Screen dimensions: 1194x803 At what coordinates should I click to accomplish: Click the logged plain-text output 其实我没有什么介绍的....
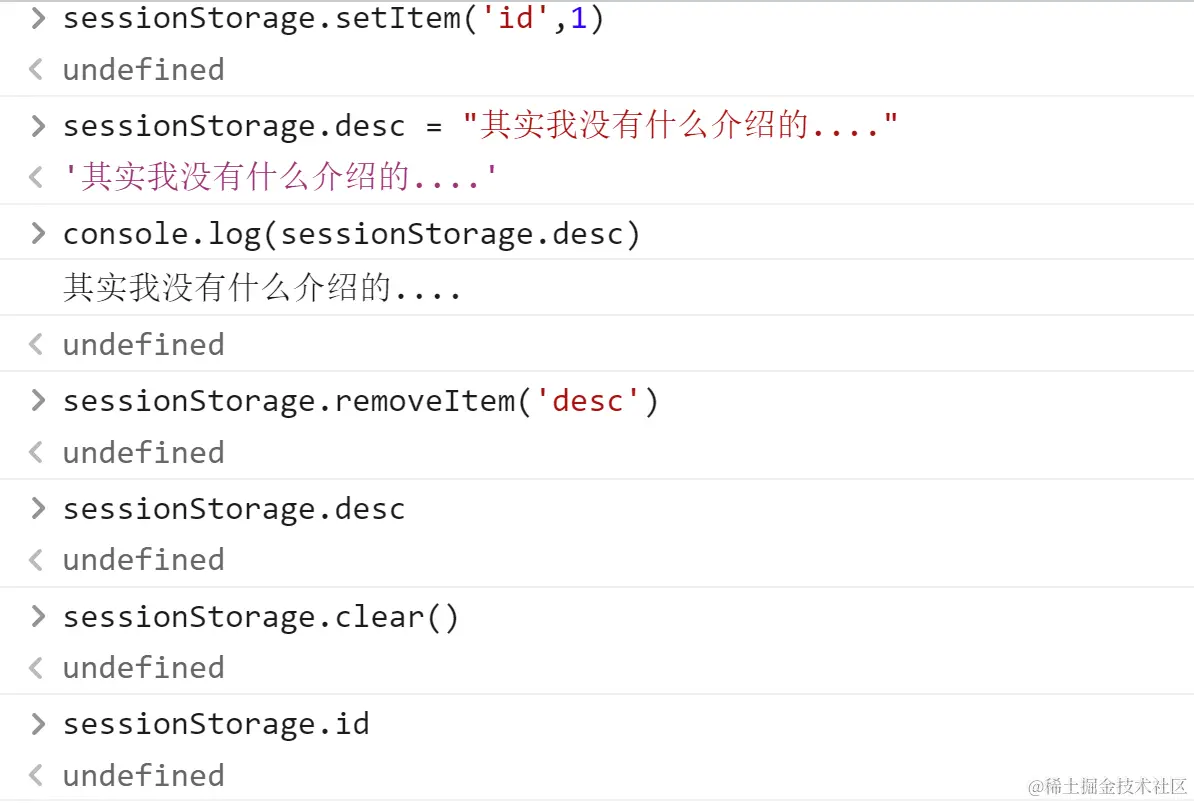click(262, 289)
